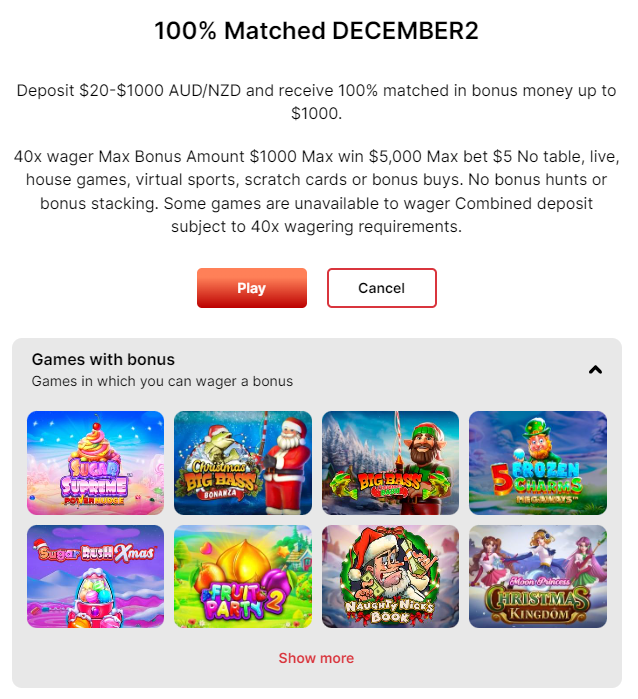Click the Play button
The image size is (638, 699).
252,288
